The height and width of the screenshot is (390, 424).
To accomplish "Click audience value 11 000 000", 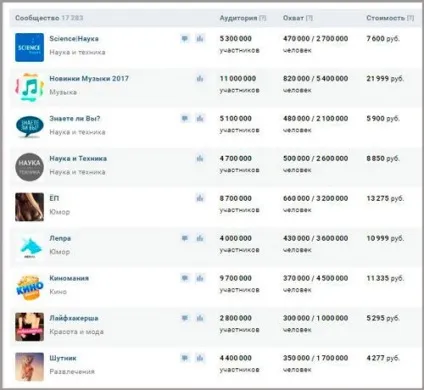I will [238, 79].
